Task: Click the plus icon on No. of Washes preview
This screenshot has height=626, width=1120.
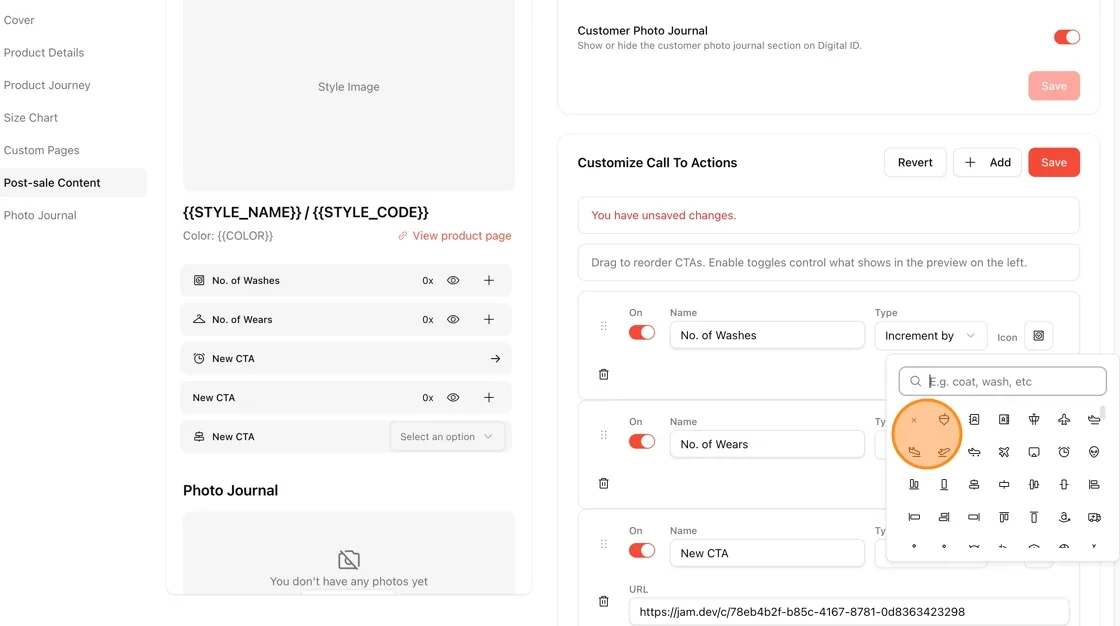Action: coord(489,281)
